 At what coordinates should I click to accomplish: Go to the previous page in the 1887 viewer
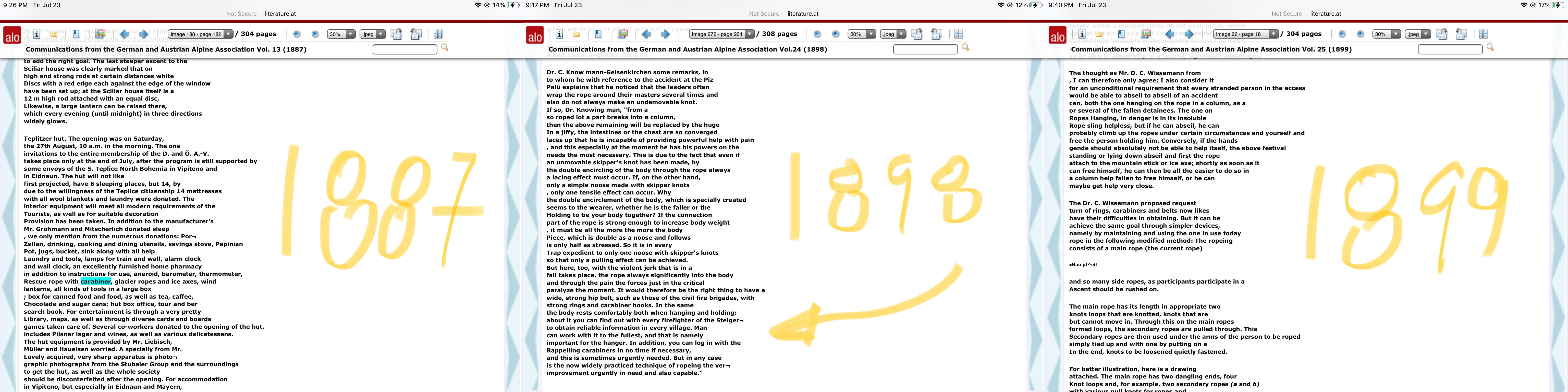pos(124,34)
